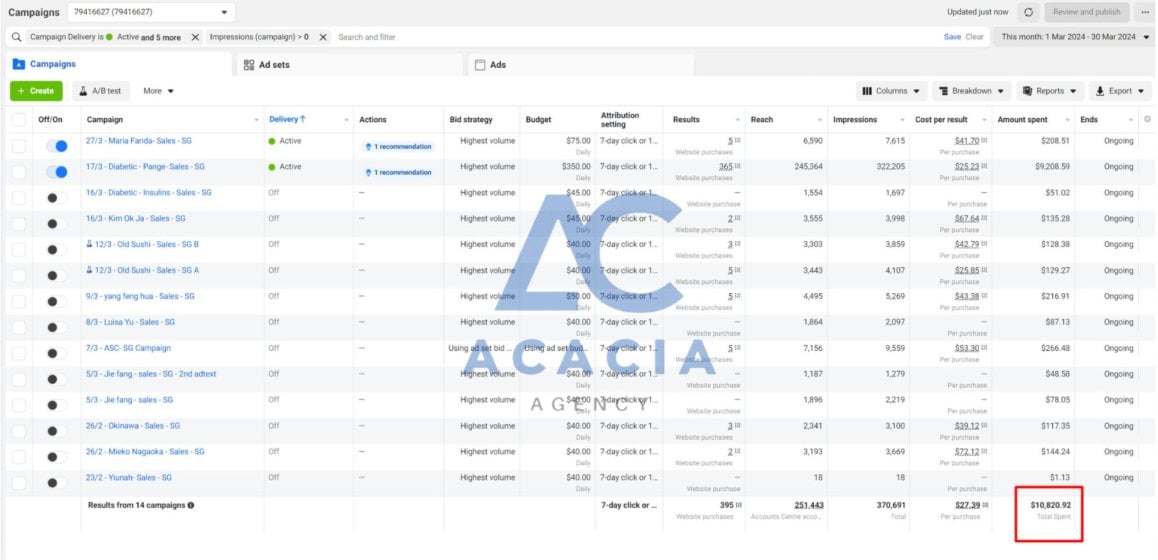Click flask icon on Old Sushi SG A
The height and width of the screenshot is (560, 1158).
click(89, 270)
